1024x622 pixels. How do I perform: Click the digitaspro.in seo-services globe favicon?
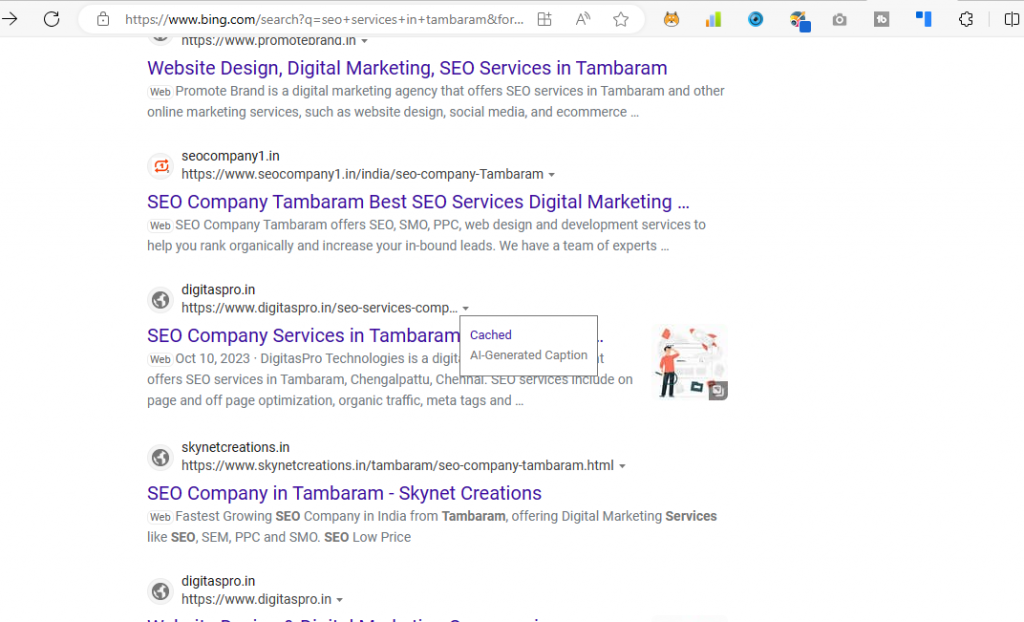click(161, 300)
